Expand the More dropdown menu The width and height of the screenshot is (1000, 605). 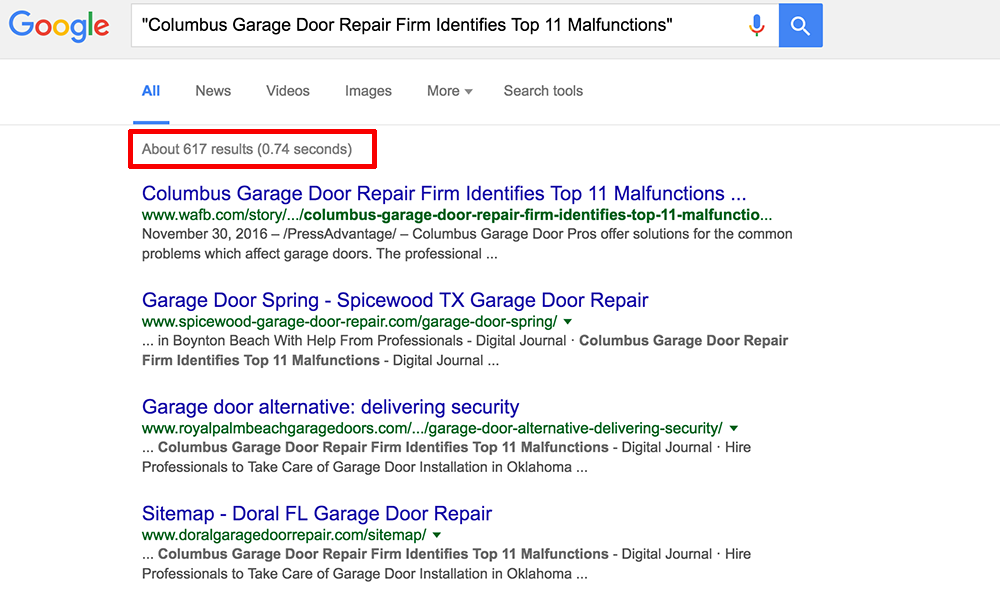[x=450, y=91]
